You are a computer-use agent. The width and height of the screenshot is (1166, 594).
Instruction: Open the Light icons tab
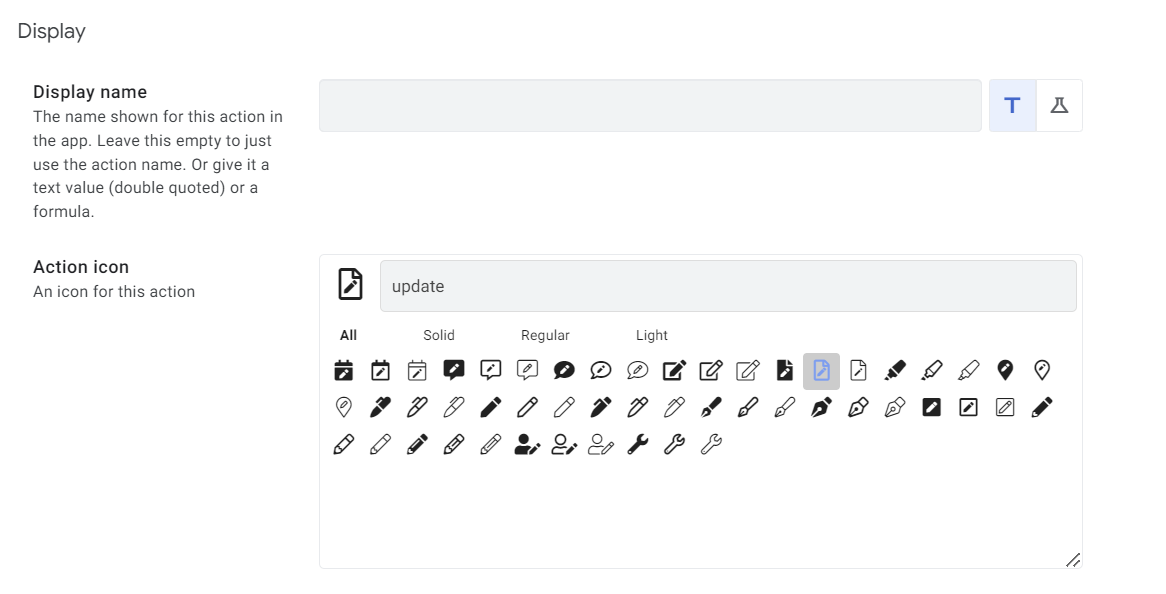pyautogui.click(x=651, y=336)
